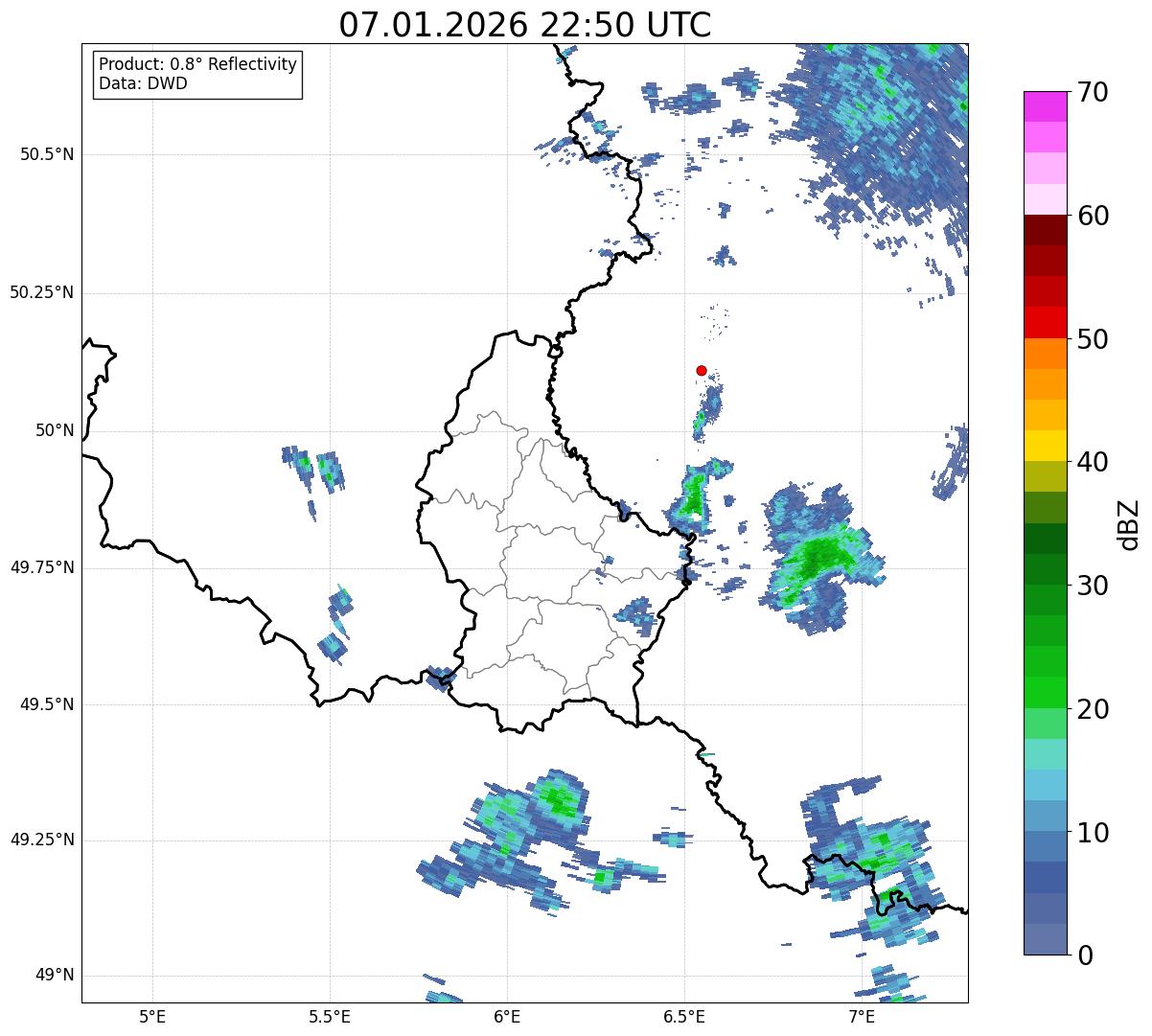Screen dimensions: 1152x1036
Task: Click the 7°E longitude label
Action: [x=862, y=1016]
